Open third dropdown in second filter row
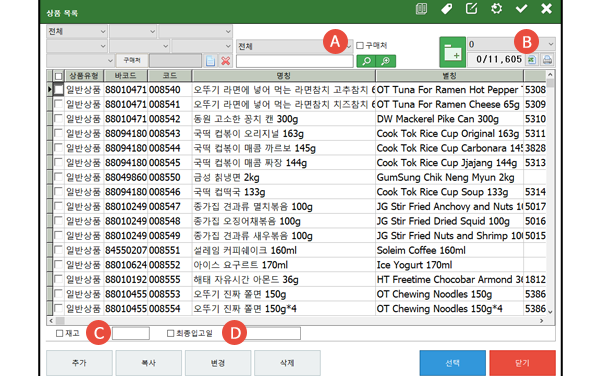This screenshot has width=599, height=376. coord(202,46)
